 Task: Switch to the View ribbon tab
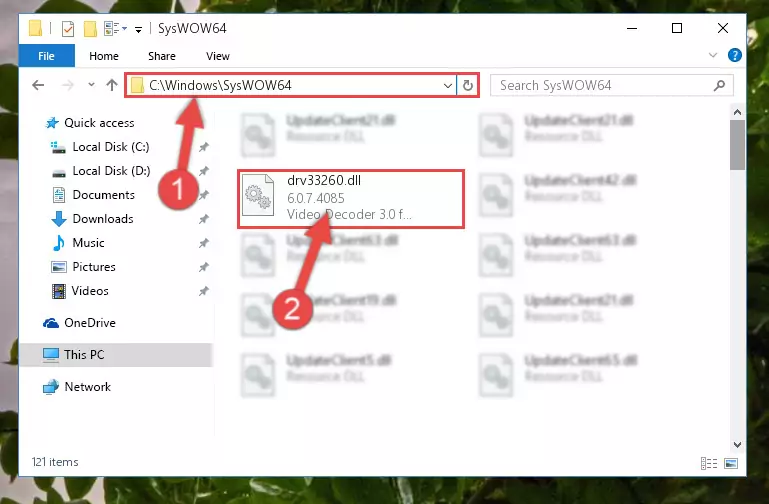click(218, 56)
